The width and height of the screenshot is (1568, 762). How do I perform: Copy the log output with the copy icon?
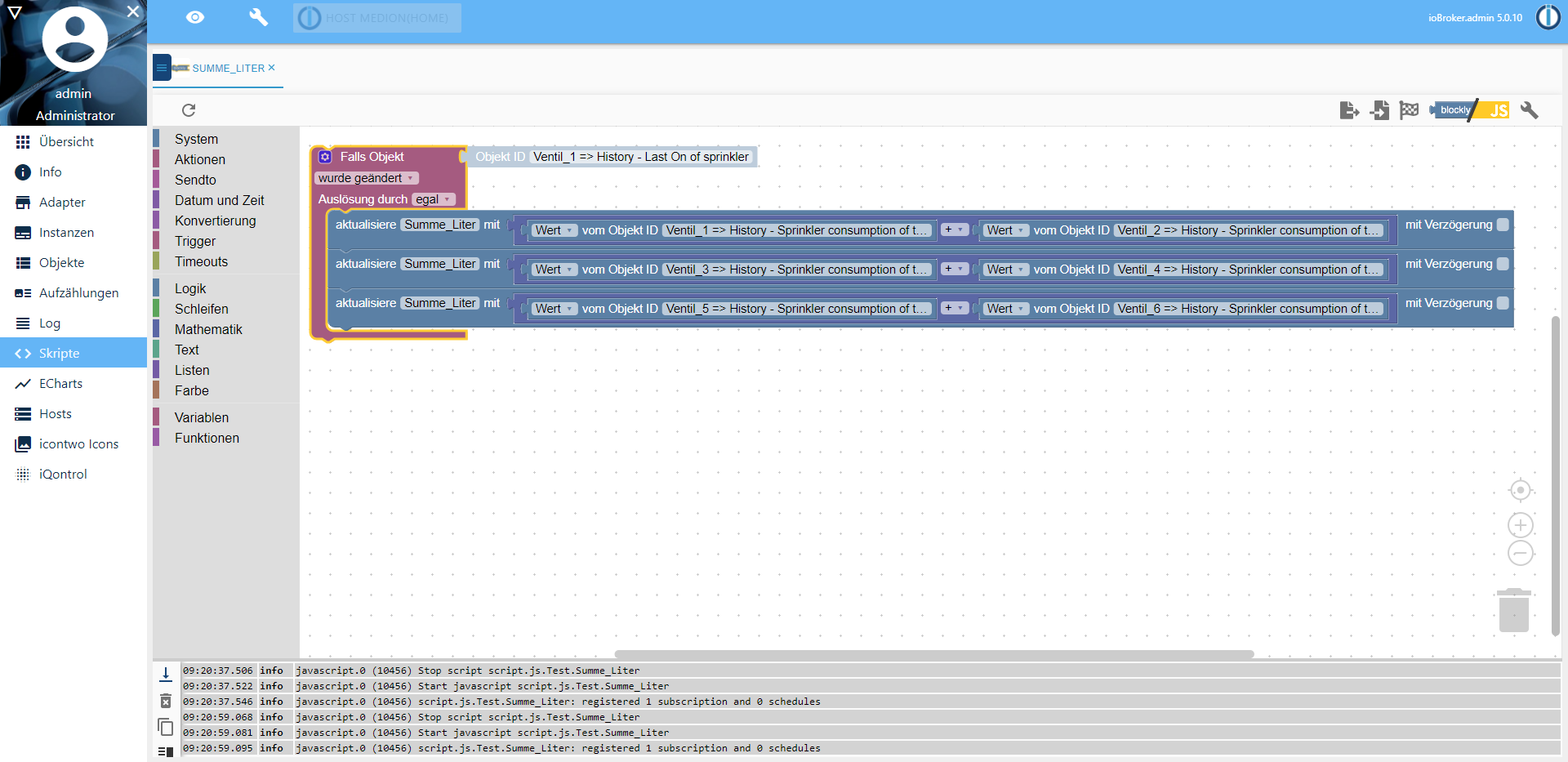tap(165, 726)
